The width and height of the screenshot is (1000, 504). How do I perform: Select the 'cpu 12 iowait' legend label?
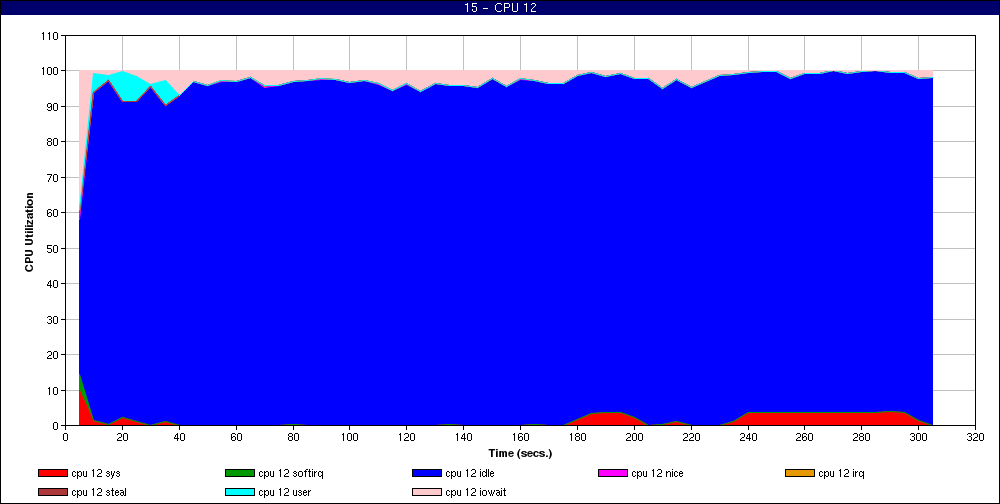476,493
